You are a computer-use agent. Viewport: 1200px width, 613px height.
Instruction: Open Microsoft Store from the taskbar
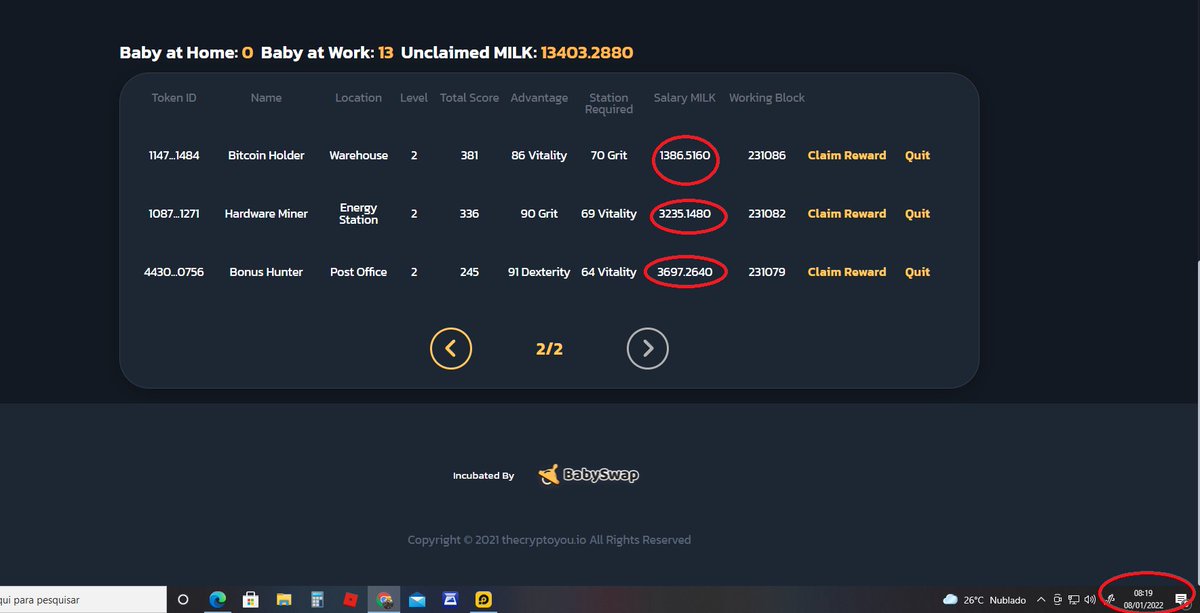[251, 600]
